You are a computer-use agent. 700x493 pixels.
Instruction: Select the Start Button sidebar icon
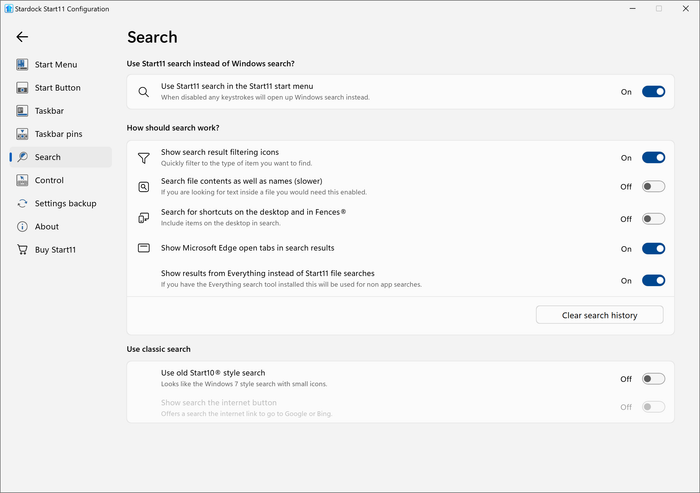pyautogui.click(x=22, y=88)
